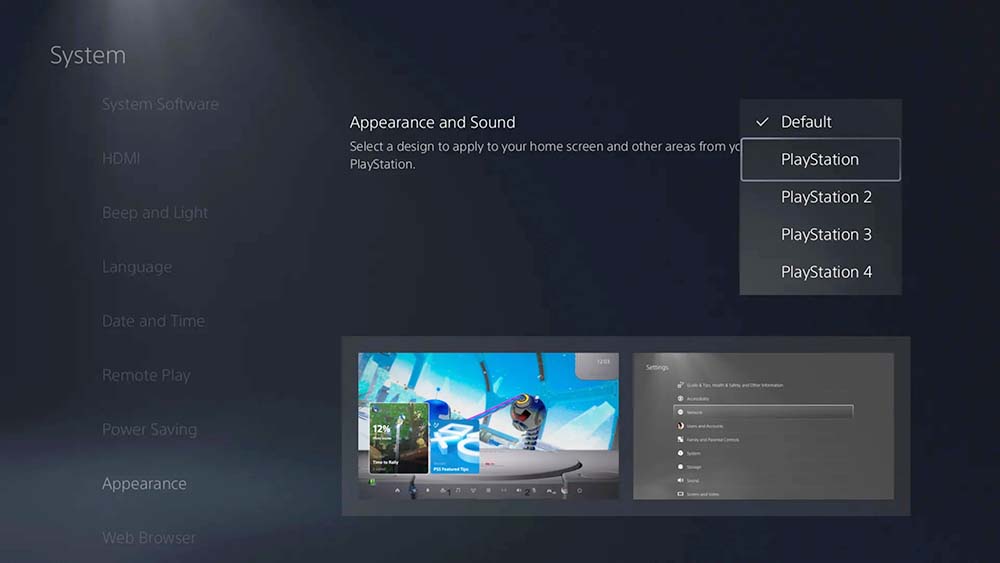Open Power Saving settings

coord(150,429)
